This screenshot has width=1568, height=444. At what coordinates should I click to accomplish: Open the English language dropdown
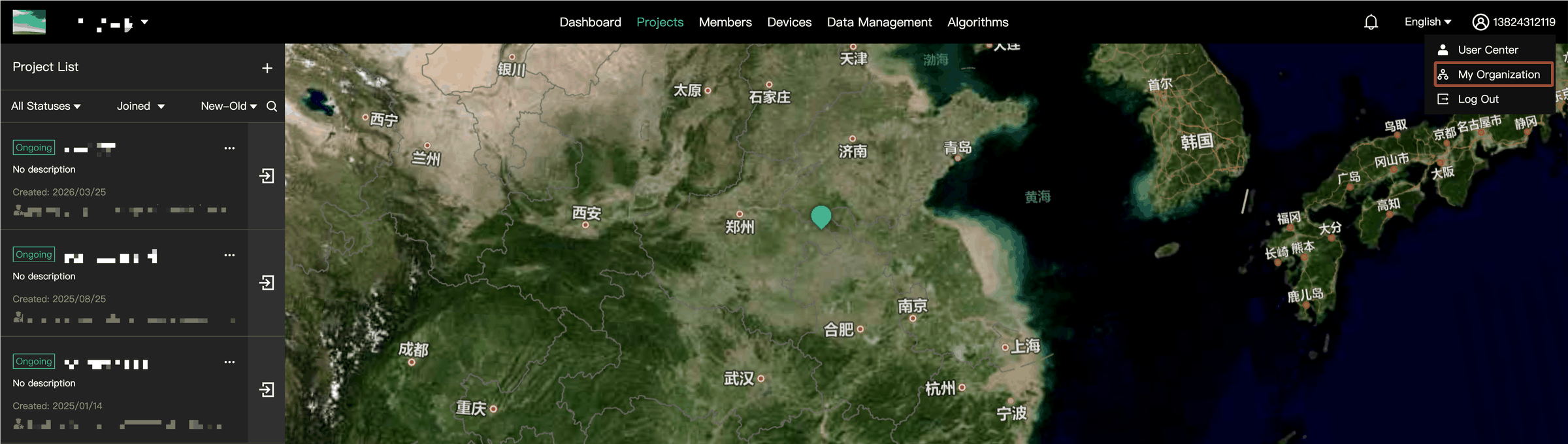point(1428,22)
